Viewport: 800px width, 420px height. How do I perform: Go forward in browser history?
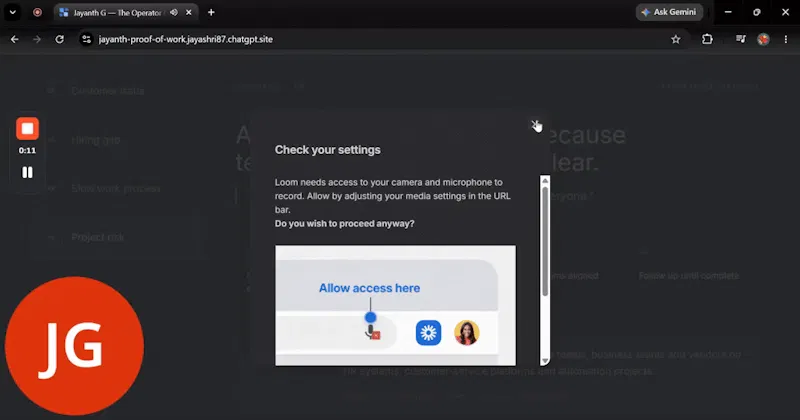pyautogui.click(x=37, y=39)
